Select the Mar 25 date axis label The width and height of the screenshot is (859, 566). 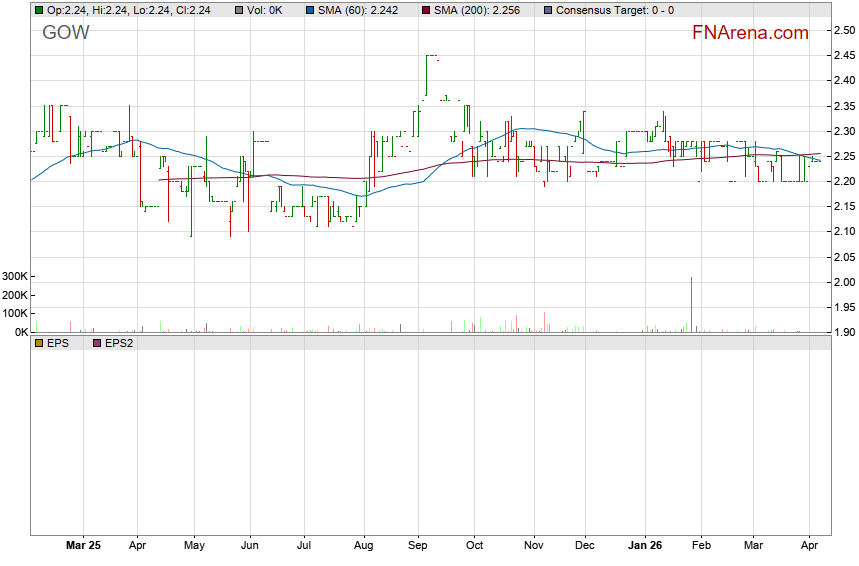click(x=83, y=545)
